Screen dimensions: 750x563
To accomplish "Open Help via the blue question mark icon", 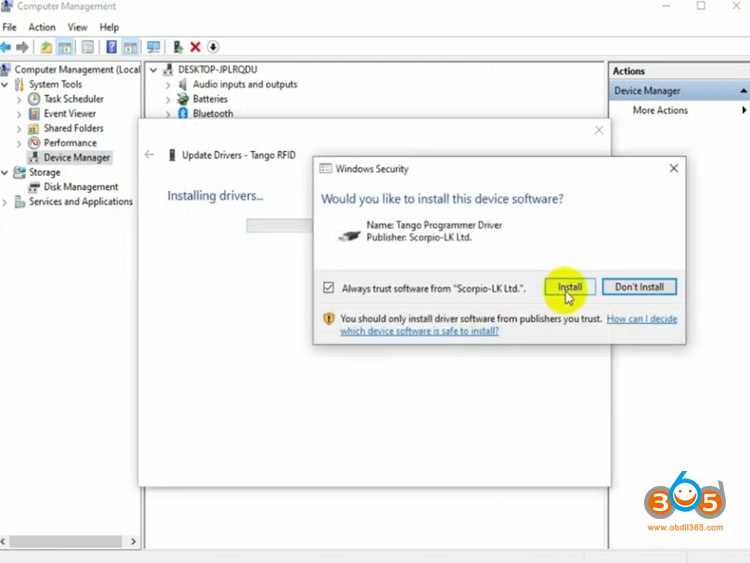I will [x=111, y=47].
